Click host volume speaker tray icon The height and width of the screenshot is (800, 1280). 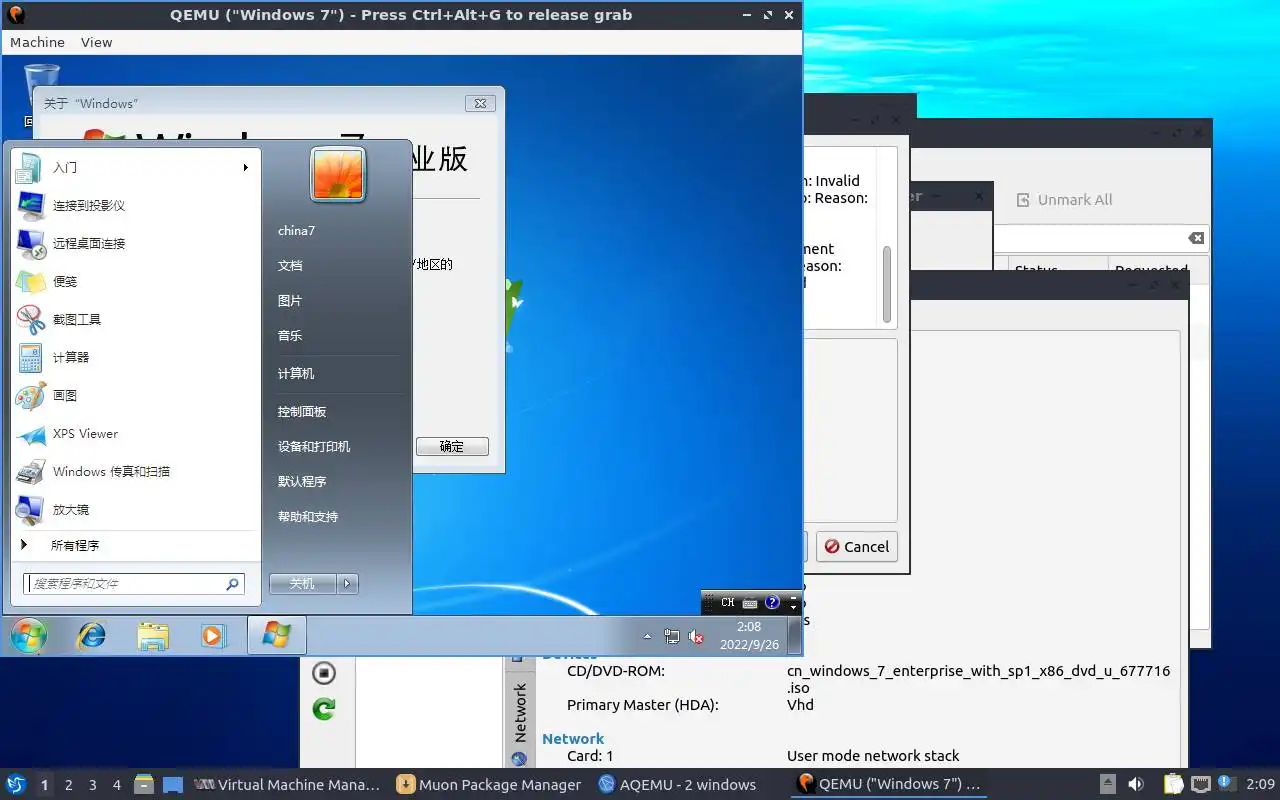pos(1136,784)
